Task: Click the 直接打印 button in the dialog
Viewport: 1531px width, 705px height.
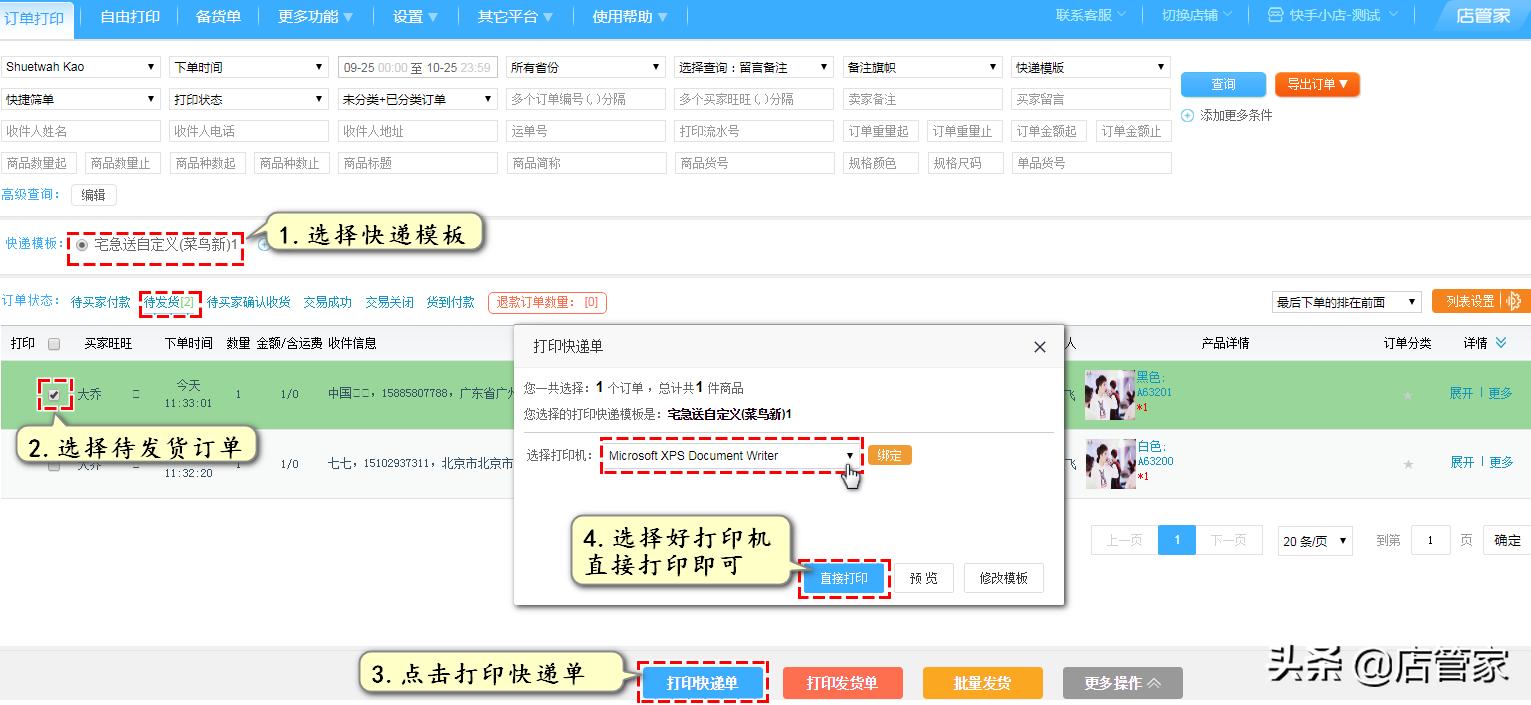Action: coord(843,578)
